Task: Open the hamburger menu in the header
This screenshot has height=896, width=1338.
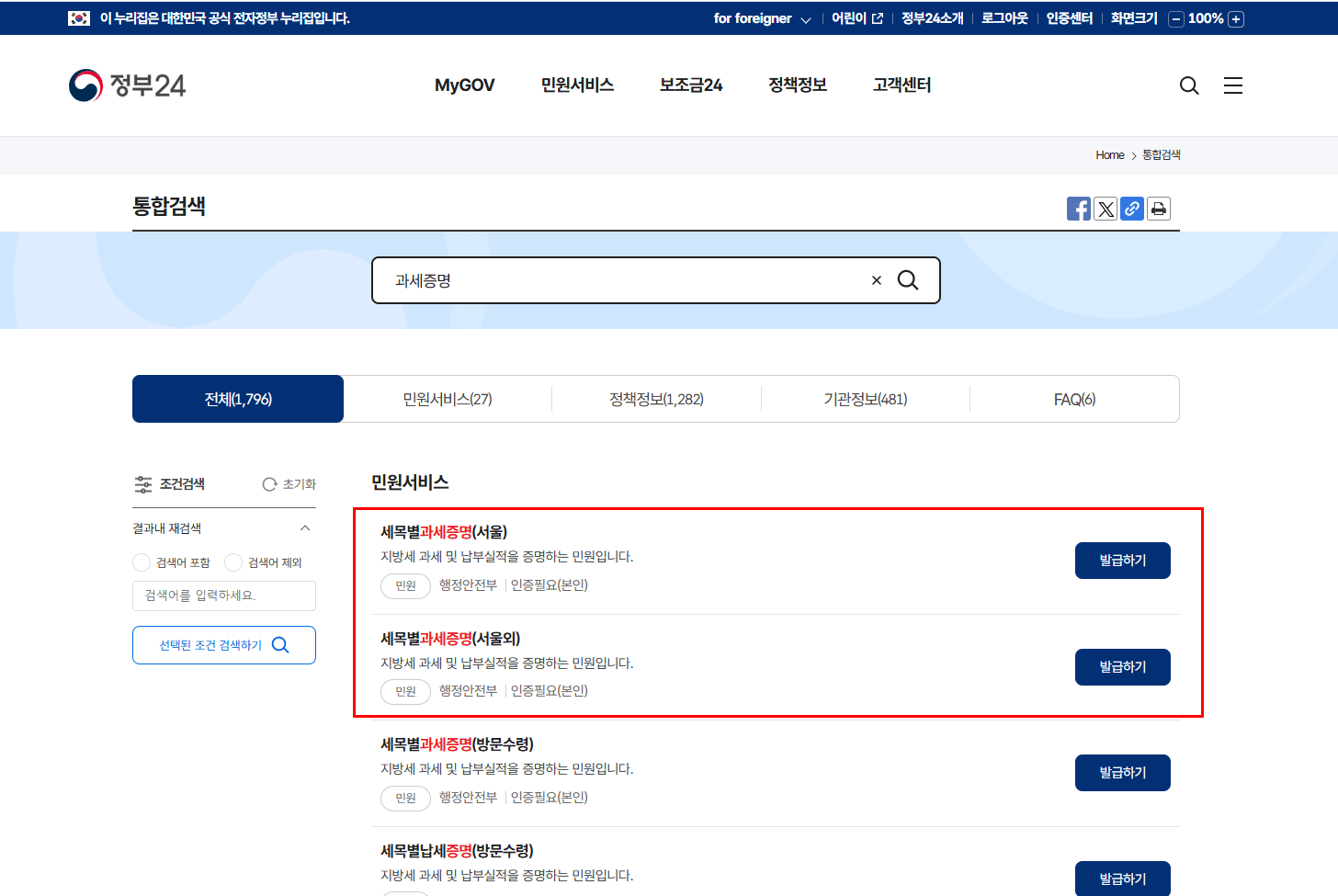Action: (x=1232, y=85)
